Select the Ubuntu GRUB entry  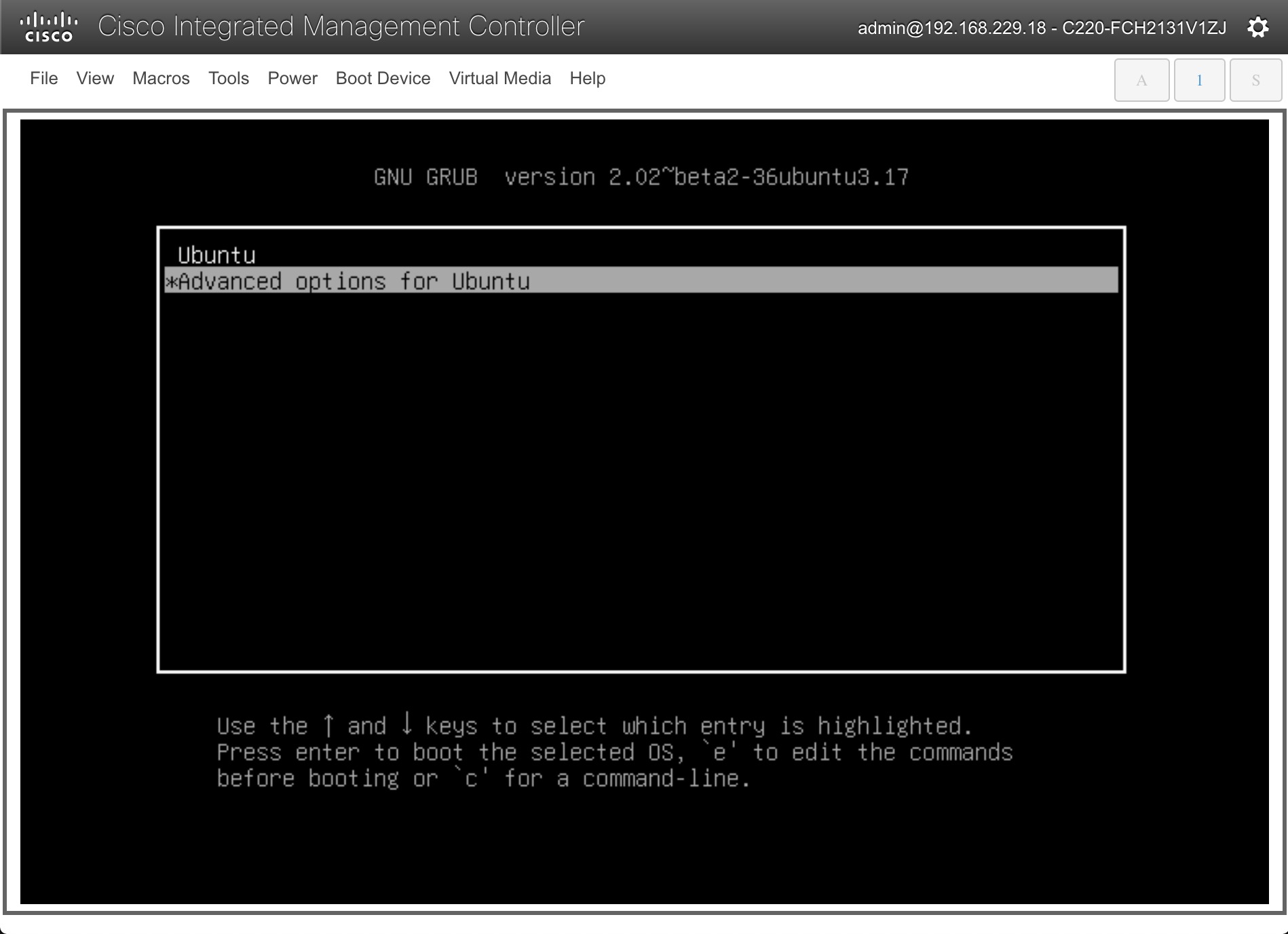coord(641,255)
